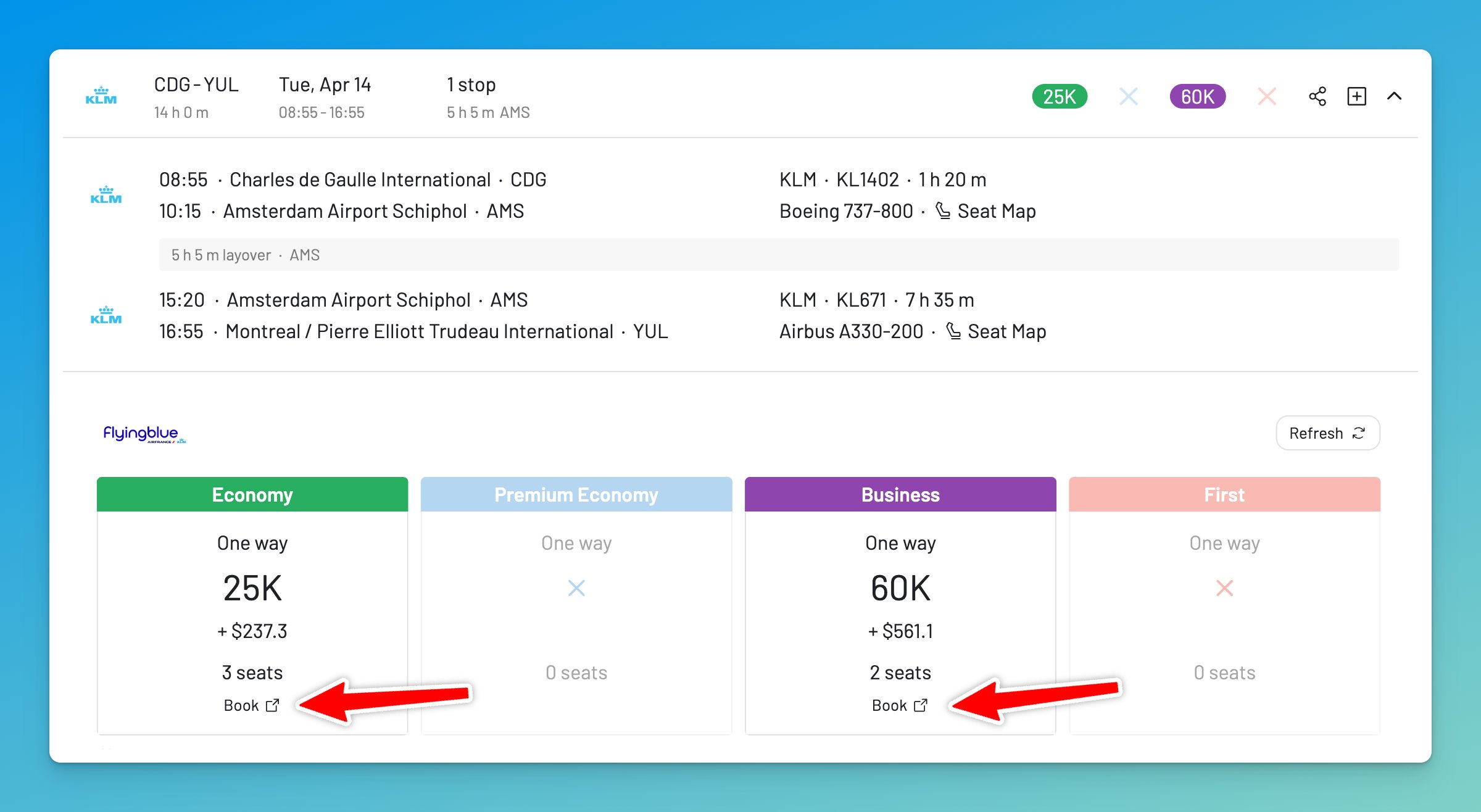Click the green 25K economy badge
1481x812 pixels.
[1059, 96]
